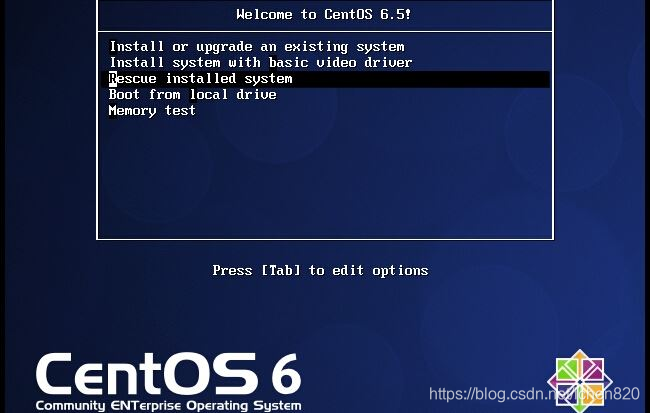Click the CentOS pinwheel logo icon
This screenshot has height=413, width=650.
point(580,381)
